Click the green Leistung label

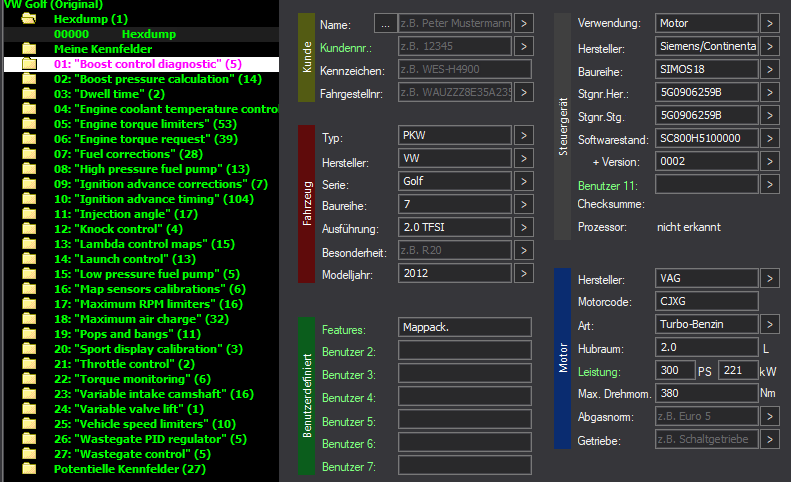pyautogui.click(x=599, y=372)
